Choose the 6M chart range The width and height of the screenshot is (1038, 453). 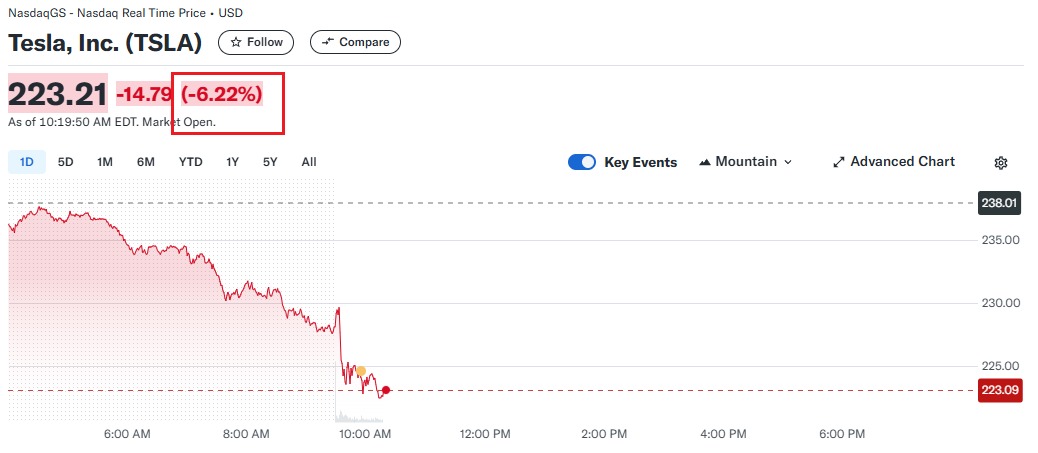point(146,162)
